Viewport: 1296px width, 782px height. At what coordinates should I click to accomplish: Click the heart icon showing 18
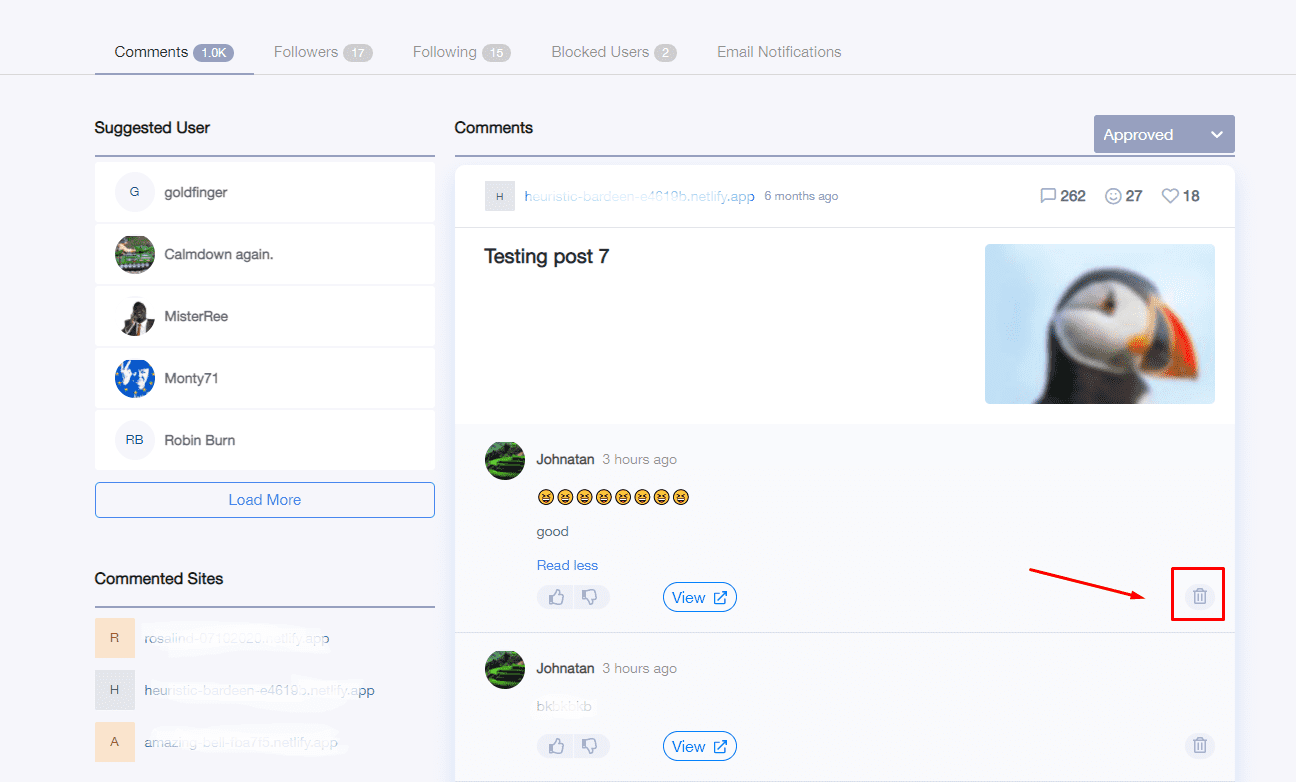[1170, 196]
